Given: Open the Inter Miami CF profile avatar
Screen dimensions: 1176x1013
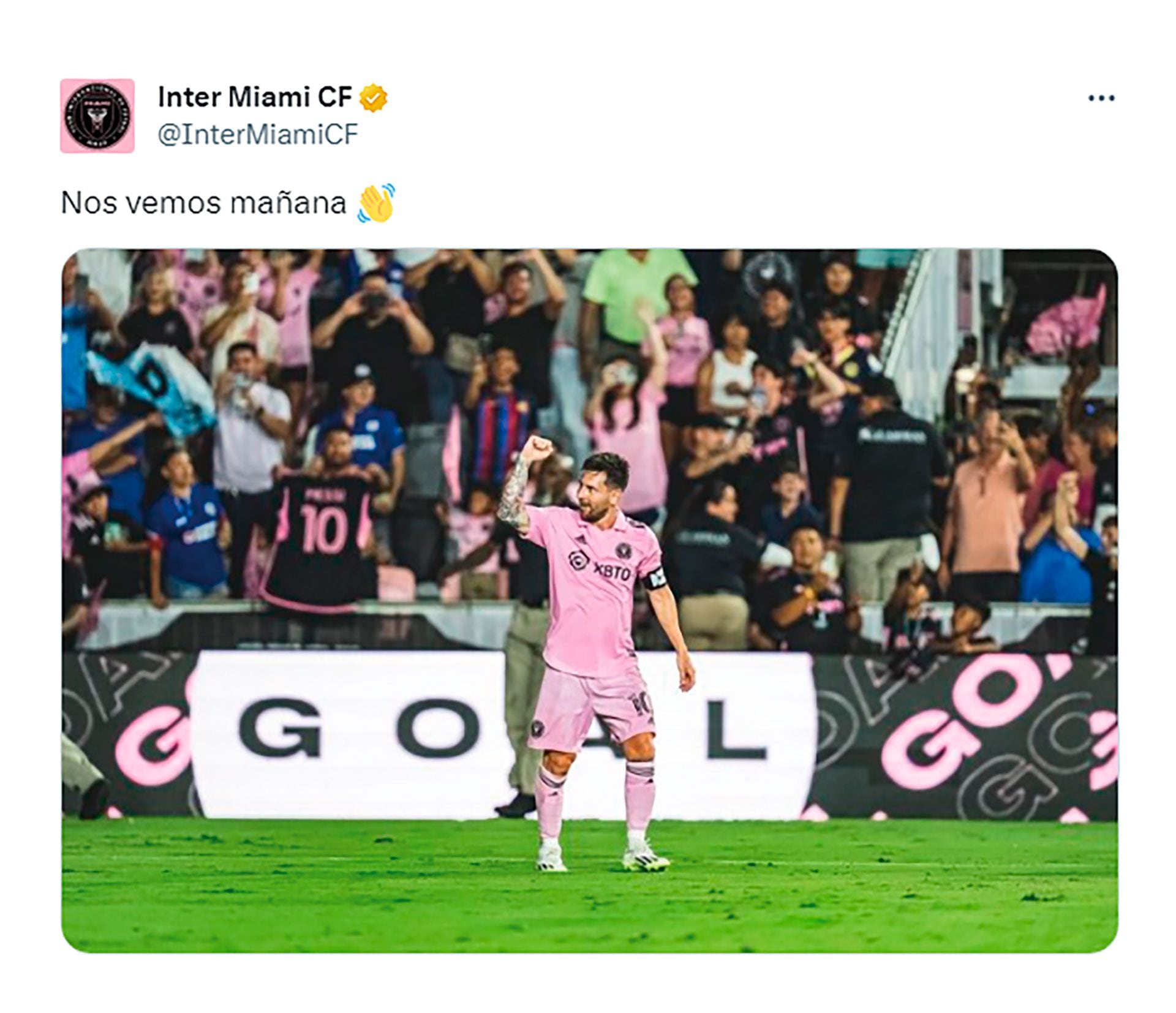Looking at the screenshot, I should click(x=97, y=115).
